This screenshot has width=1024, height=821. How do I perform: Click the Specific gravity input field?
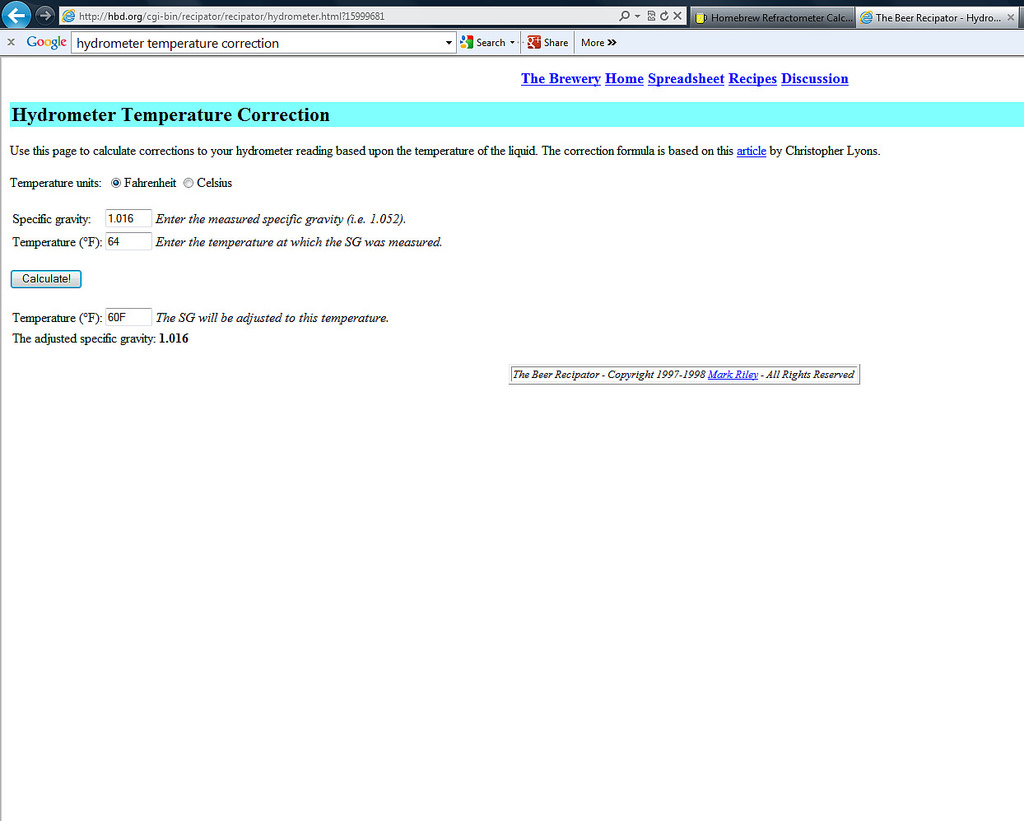[x=128, y=218]
